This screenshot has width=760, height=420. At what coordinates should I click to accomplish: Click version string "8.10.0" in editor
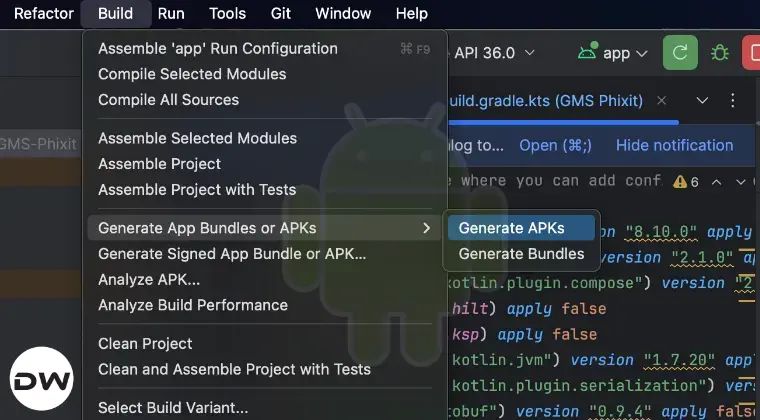pos(661,232)
